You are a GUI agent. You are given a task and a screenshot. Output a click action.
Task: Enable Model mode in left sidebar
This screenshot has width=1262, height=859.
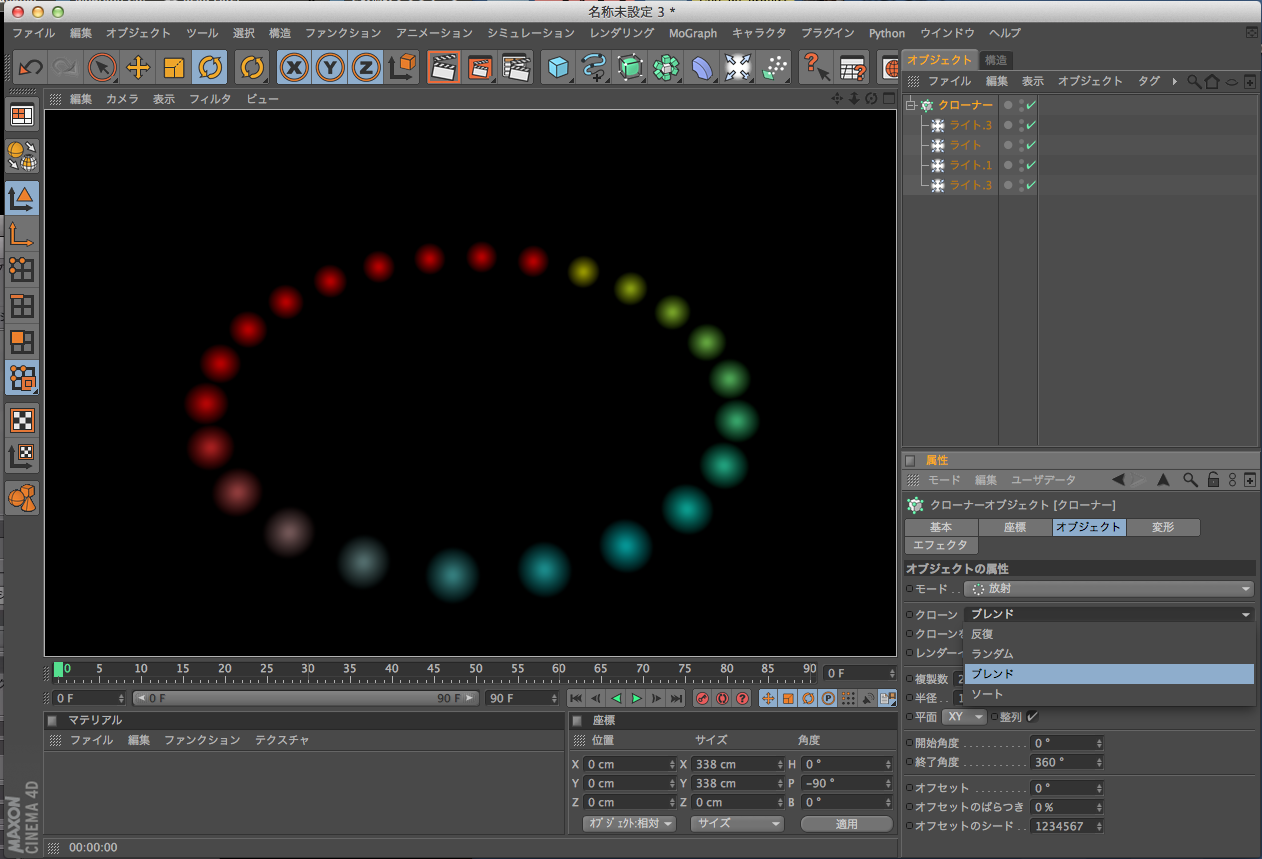coord(22,198)
